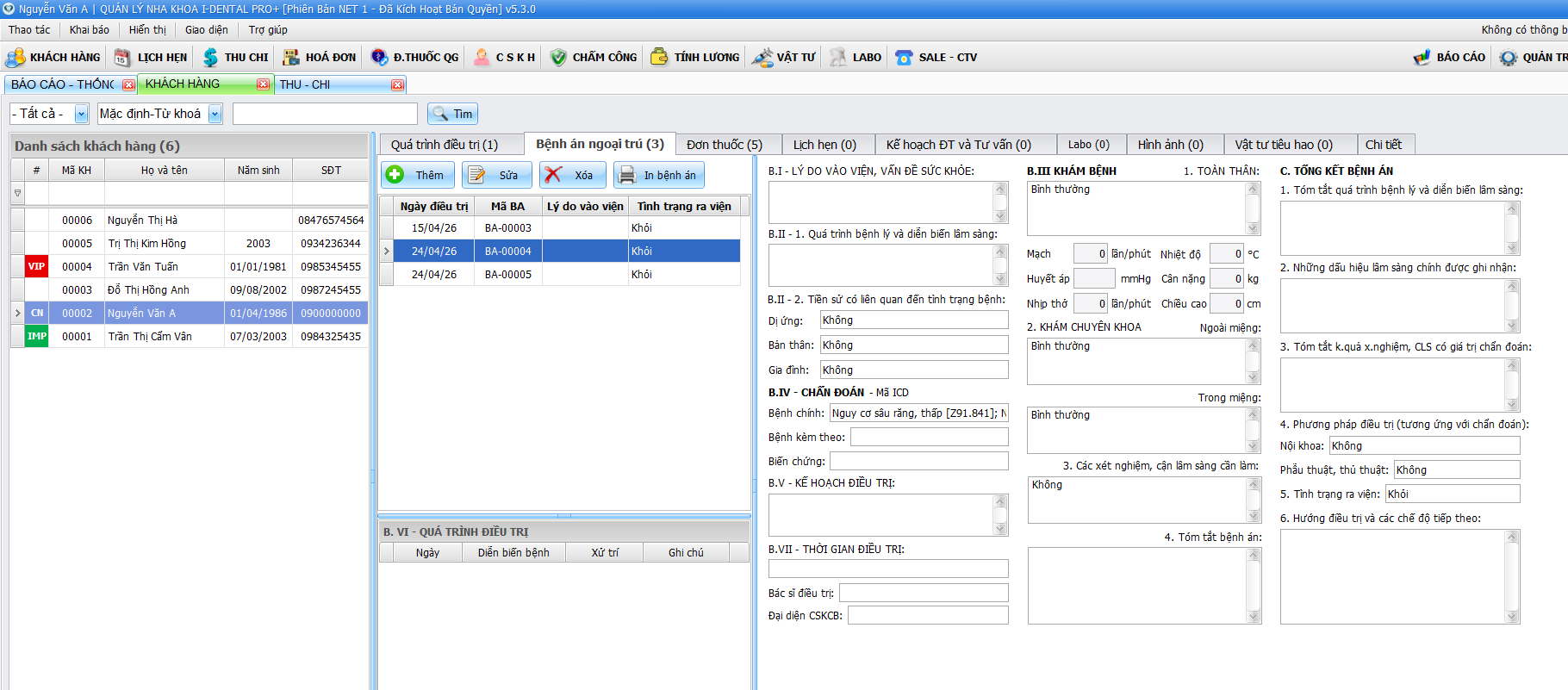The width and height of the screenshot is (1568, 690).
Task: Open the Khai báo menu
Action: [90, 30]
